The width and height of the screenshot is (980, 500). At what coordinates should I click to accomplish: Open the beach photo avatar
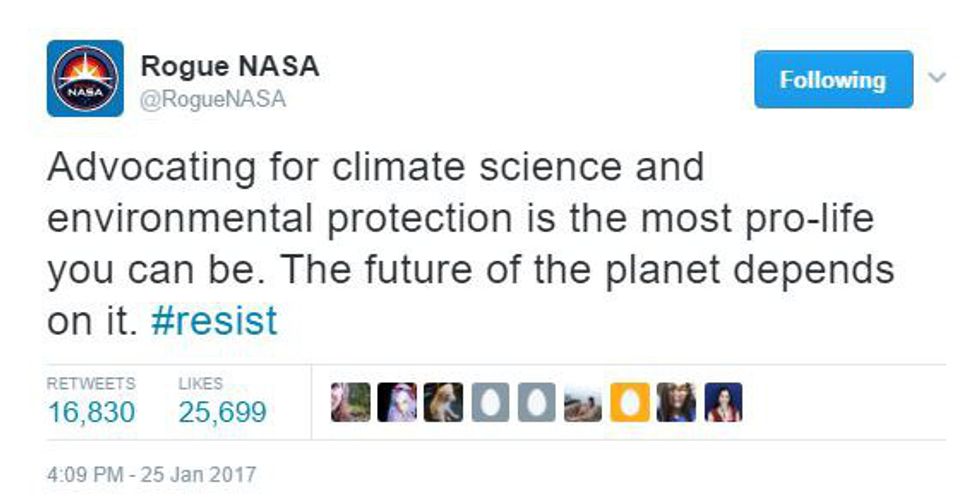pos(583,402)
